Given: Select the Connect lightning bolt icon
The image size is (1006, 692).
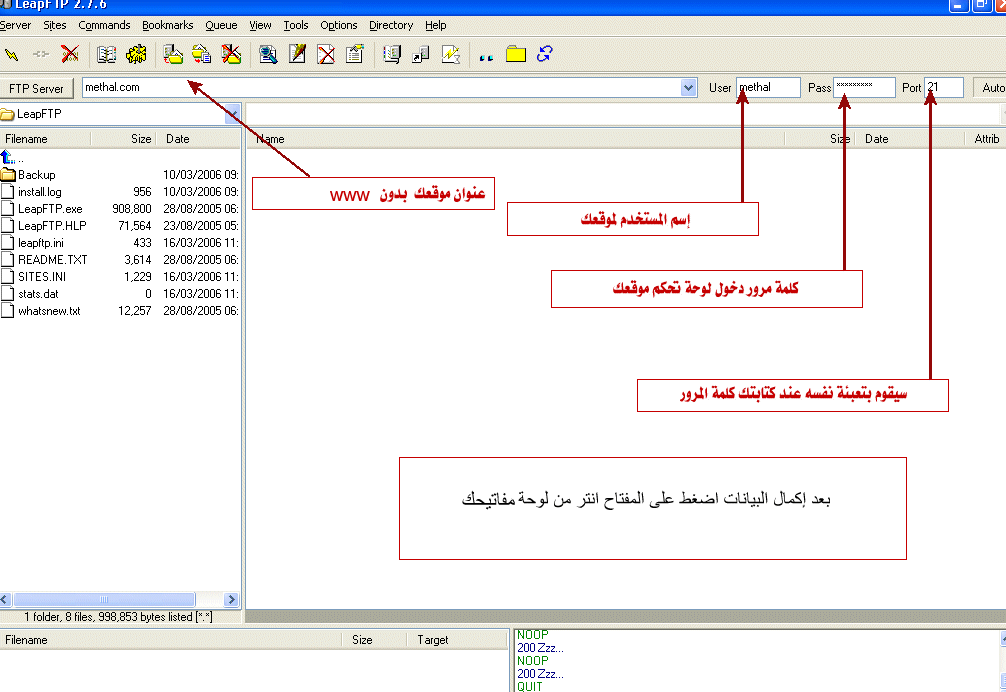Looking at the screenshot, I should (13, 54).
